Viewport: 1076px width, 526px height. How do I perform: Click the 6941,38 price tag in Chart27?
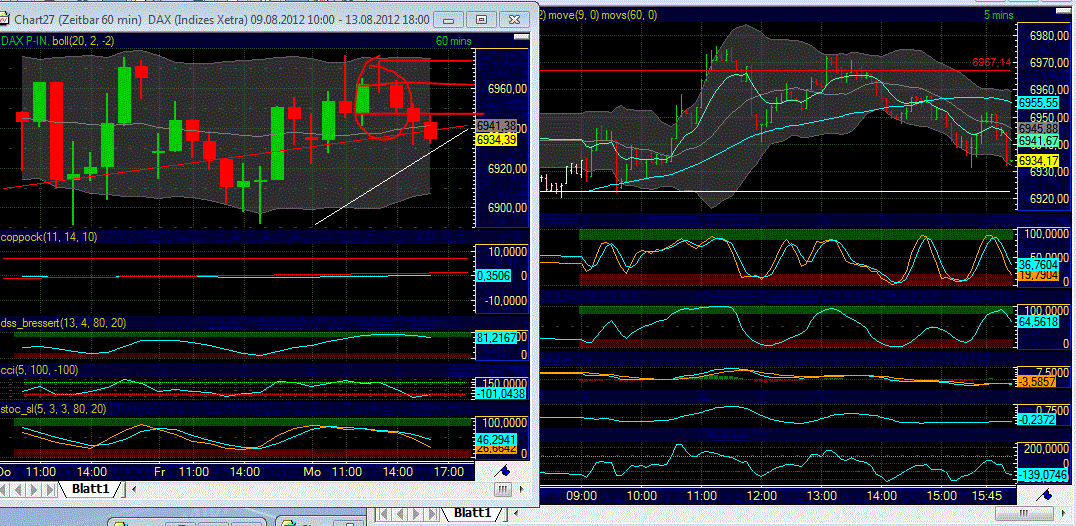495,125
